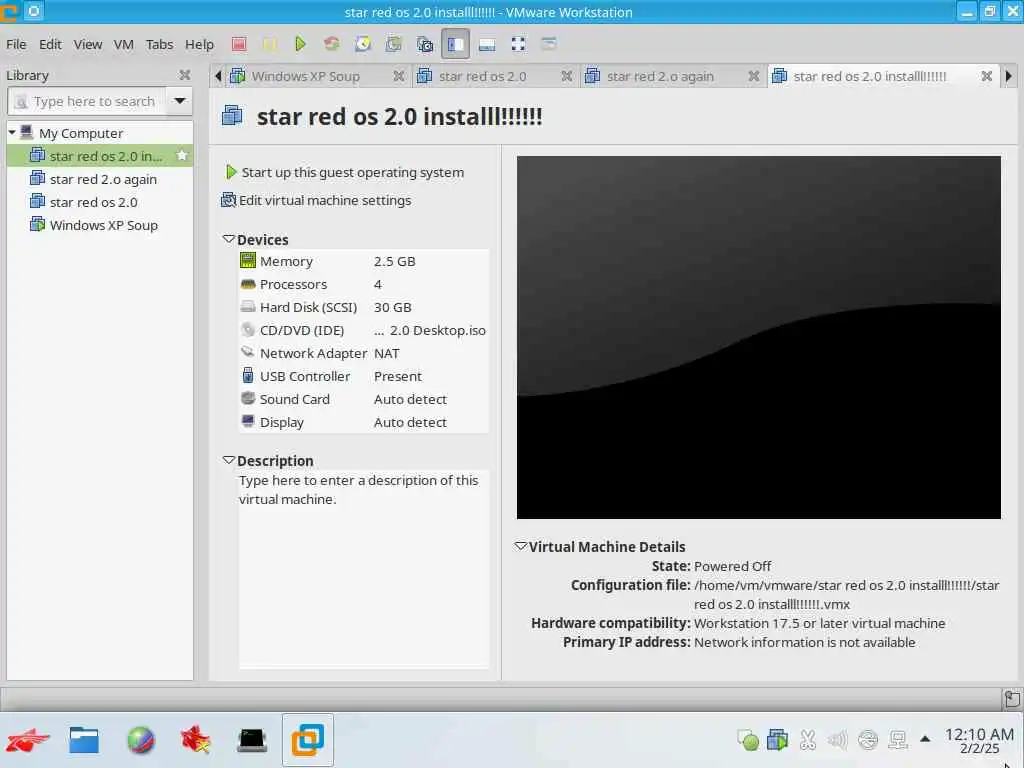Close the star red os 2.0 tab
The image size is (1024, 768).
pos(567,76)
